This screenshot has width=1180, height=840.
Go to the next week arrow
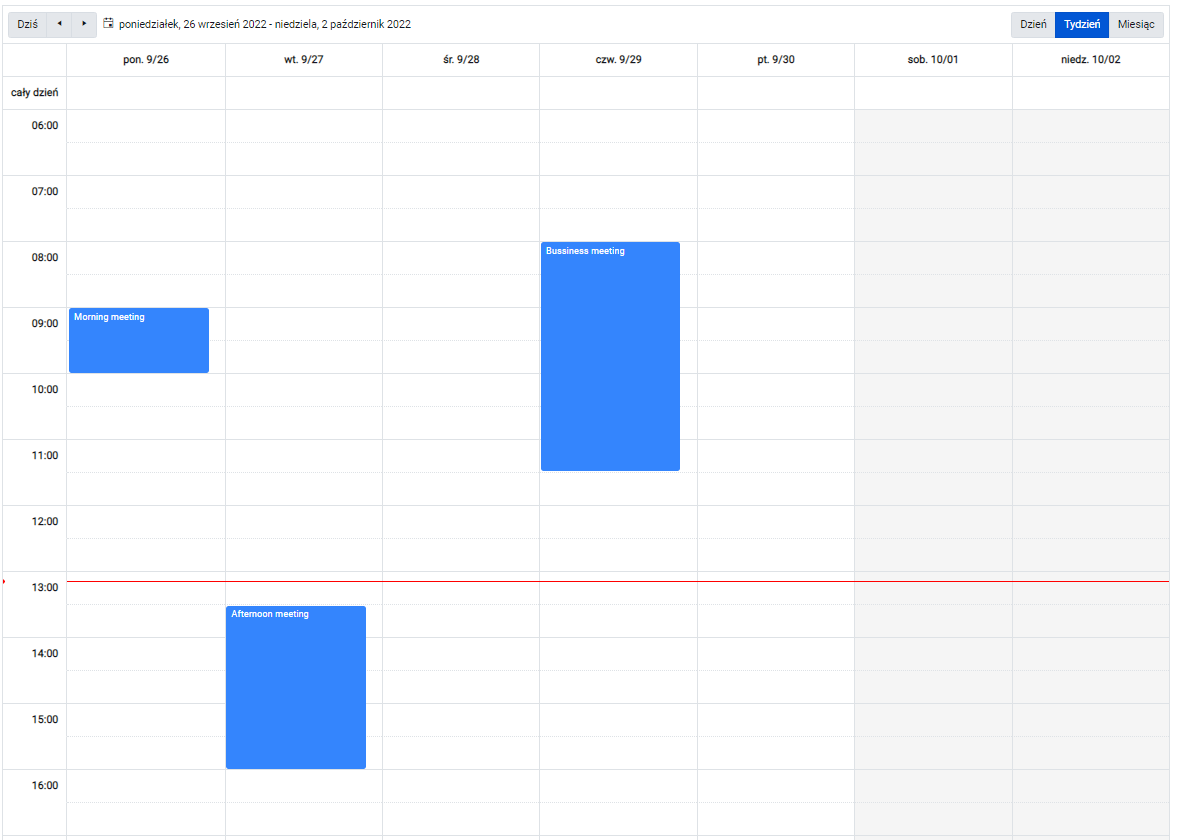click(x=84, y=24)
